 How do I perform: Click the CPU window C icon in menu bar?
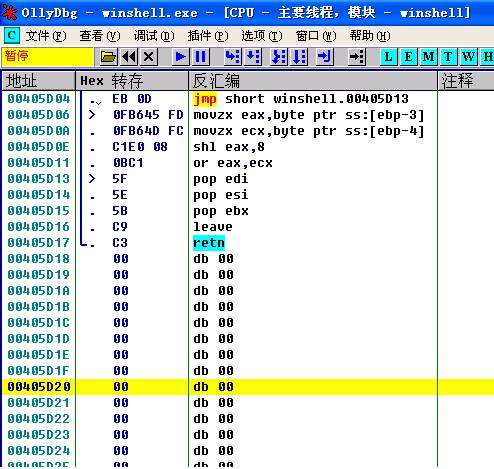[12, 35]
